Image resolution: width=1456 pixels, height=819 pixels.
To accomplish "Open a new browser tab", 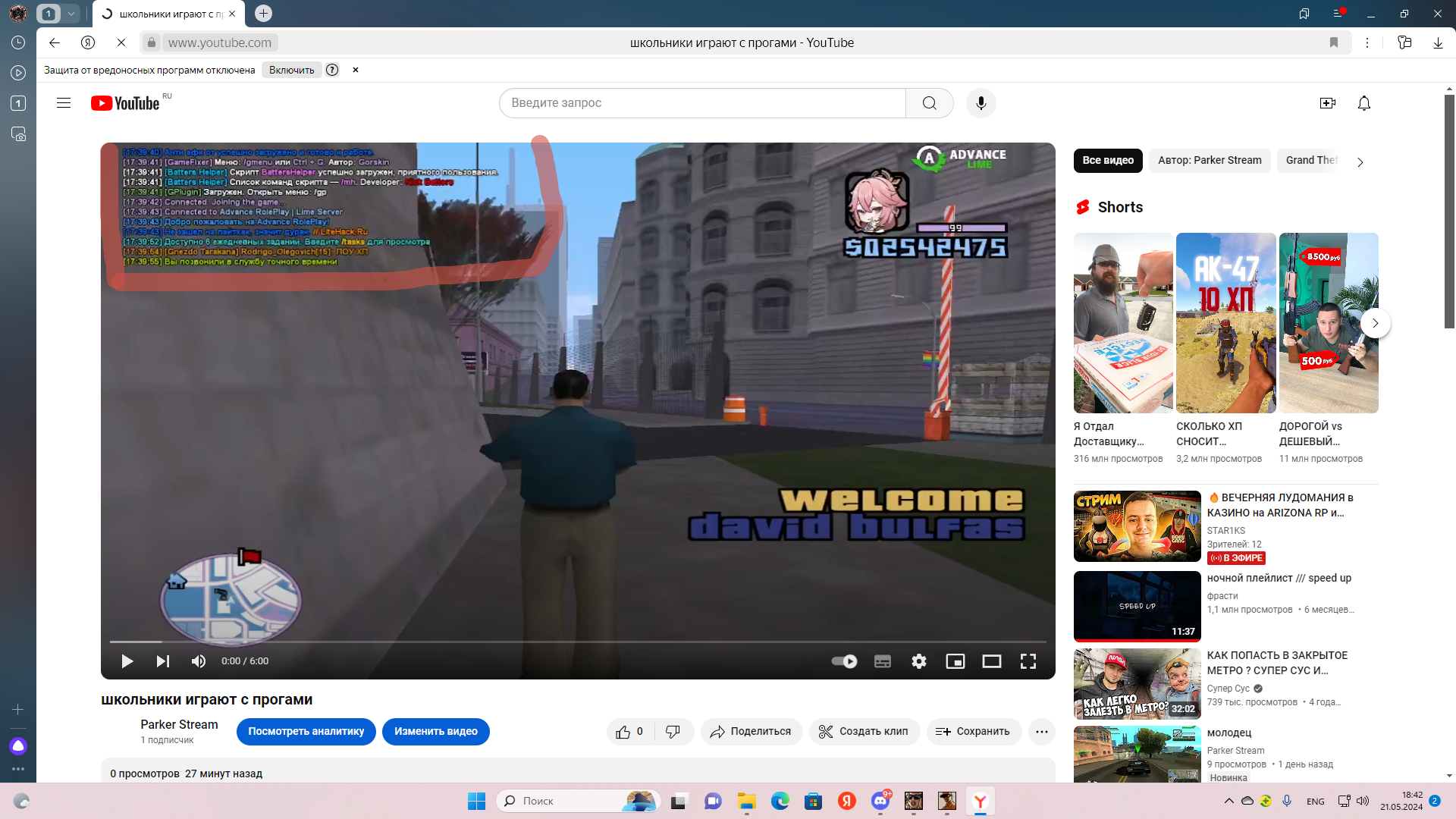I will (x=263, y=14).
